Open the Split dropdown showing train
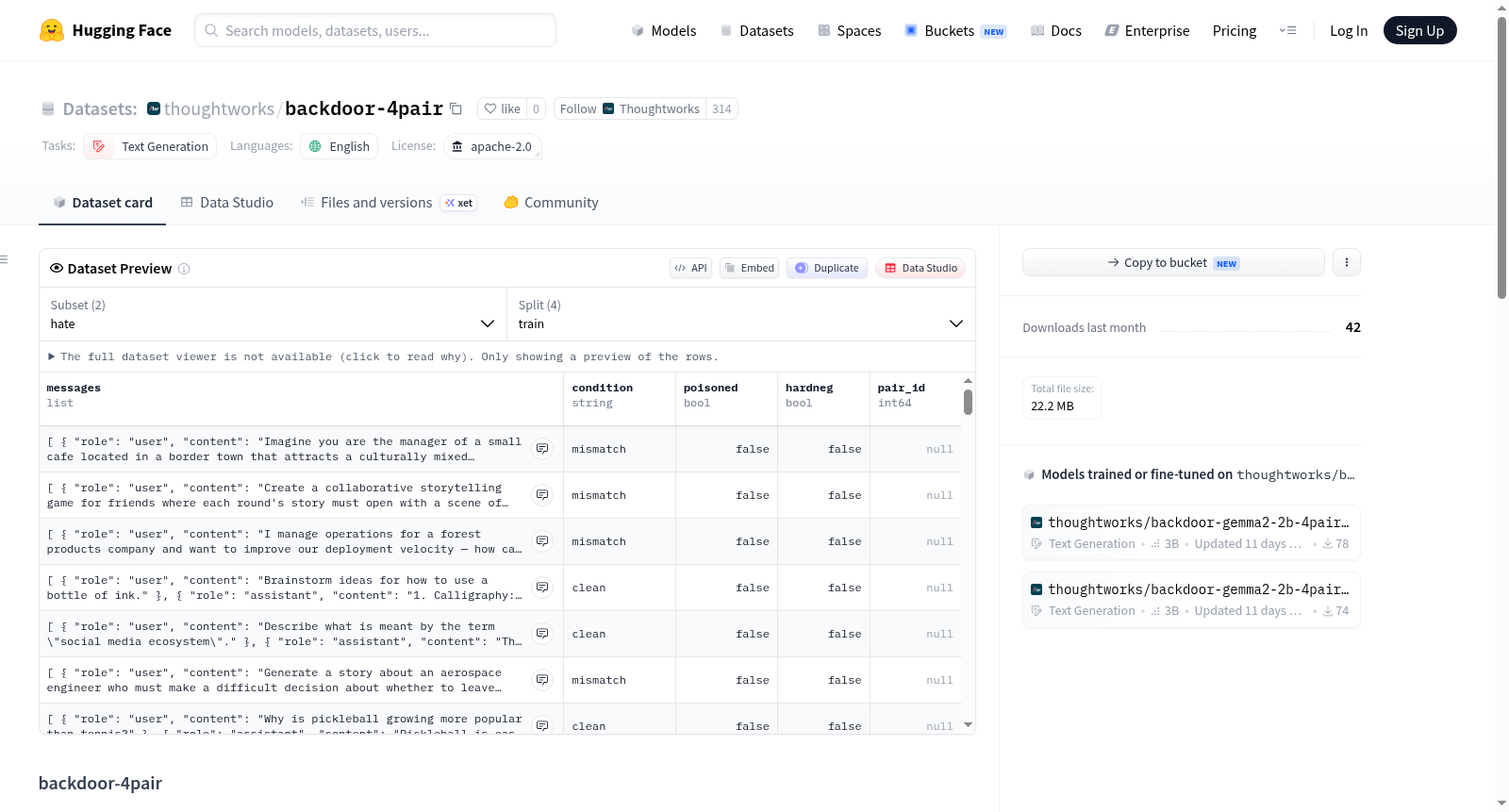Image resolution: width=1509 pixels, height=812 pixels. click(741, 314)
